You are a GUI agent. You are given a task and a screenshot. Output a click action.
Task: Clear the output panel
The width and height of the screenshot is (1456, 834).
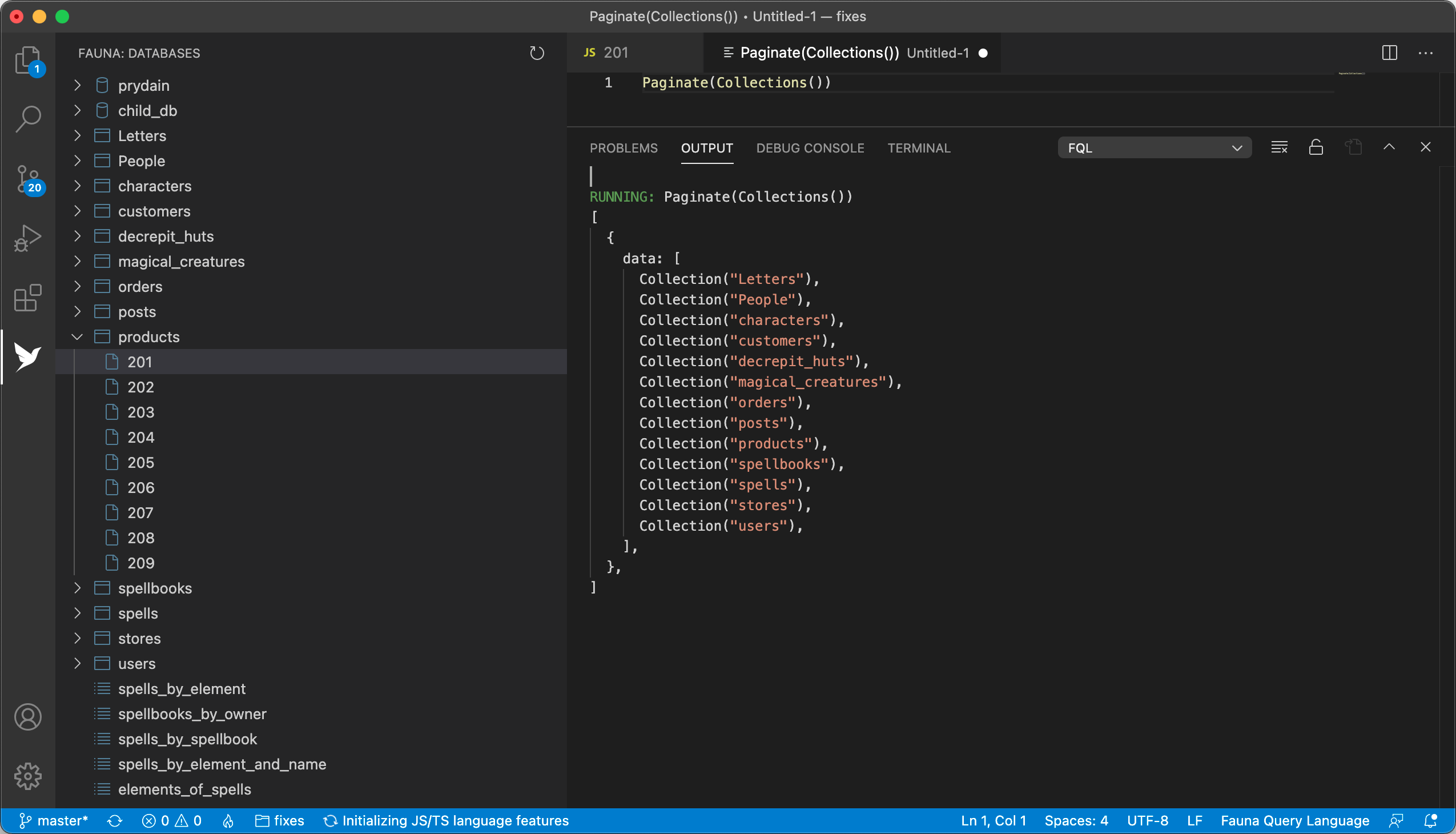[x=1279, y=148]
